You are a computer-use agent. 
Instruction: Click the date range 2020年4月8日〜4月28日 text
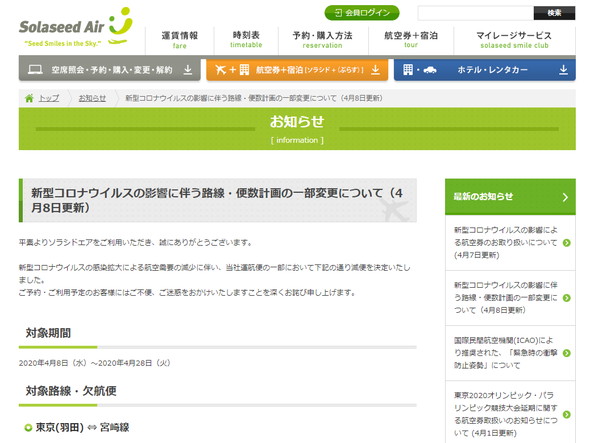pyautogui.click(x=94, y=363)
